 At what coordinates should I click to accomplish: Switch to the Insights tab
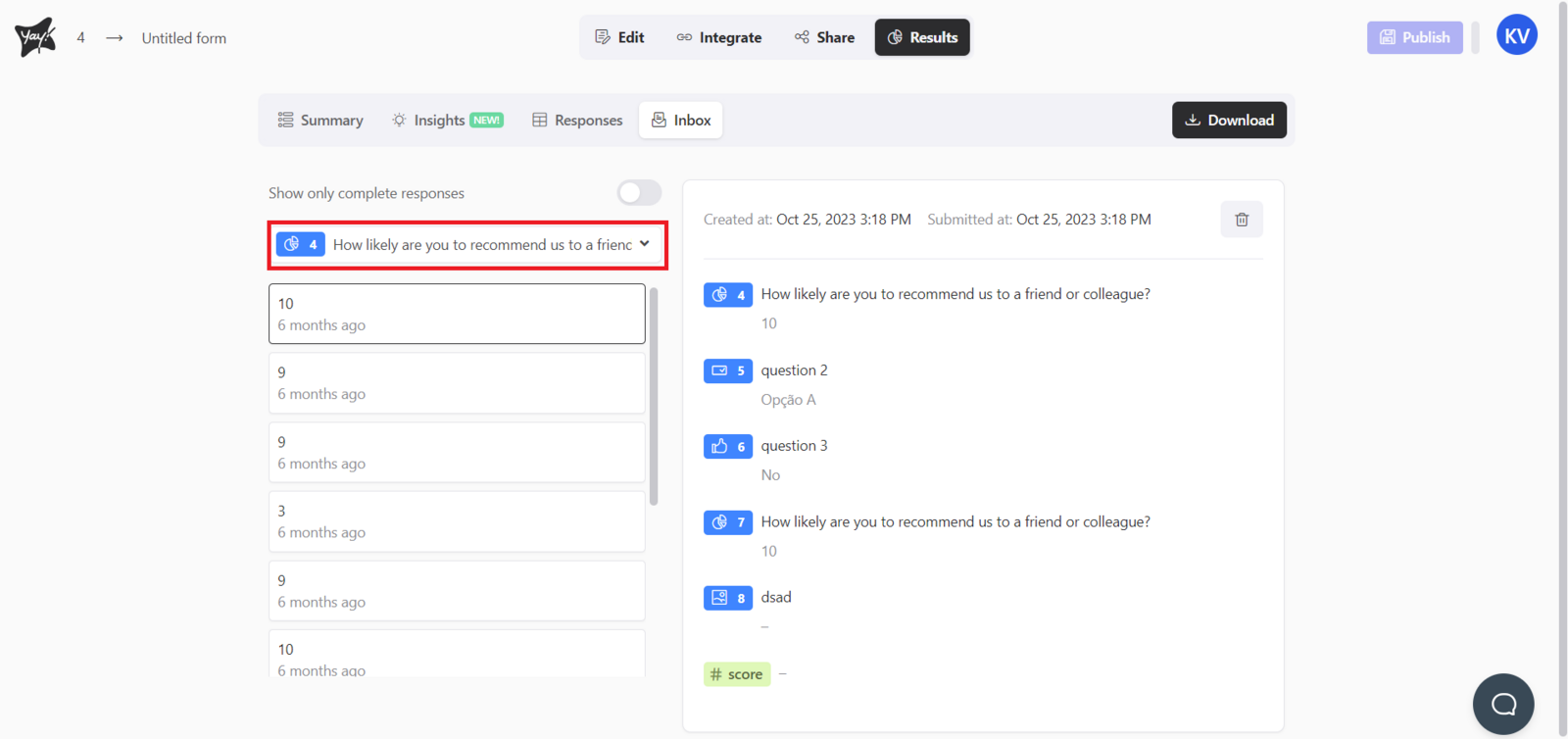(x=447, y=121)
